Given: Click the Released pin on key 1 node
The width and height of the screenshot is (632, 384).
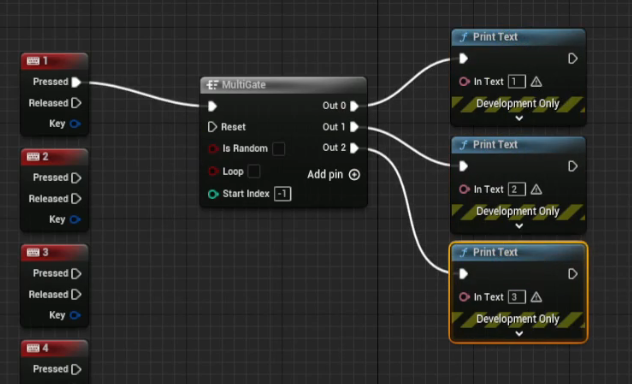Looking at the screenshot, I should point(76,103).
